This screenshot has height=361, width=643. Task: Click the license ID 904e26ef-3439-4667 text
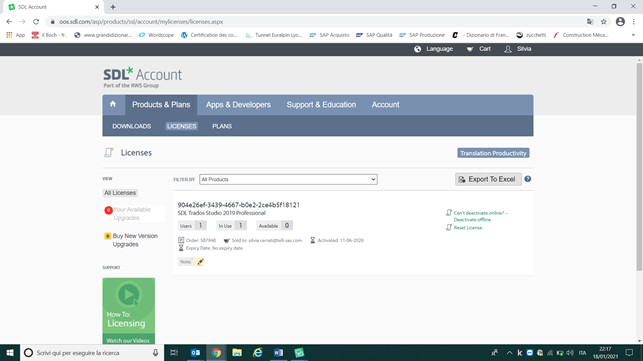[239, 205]
